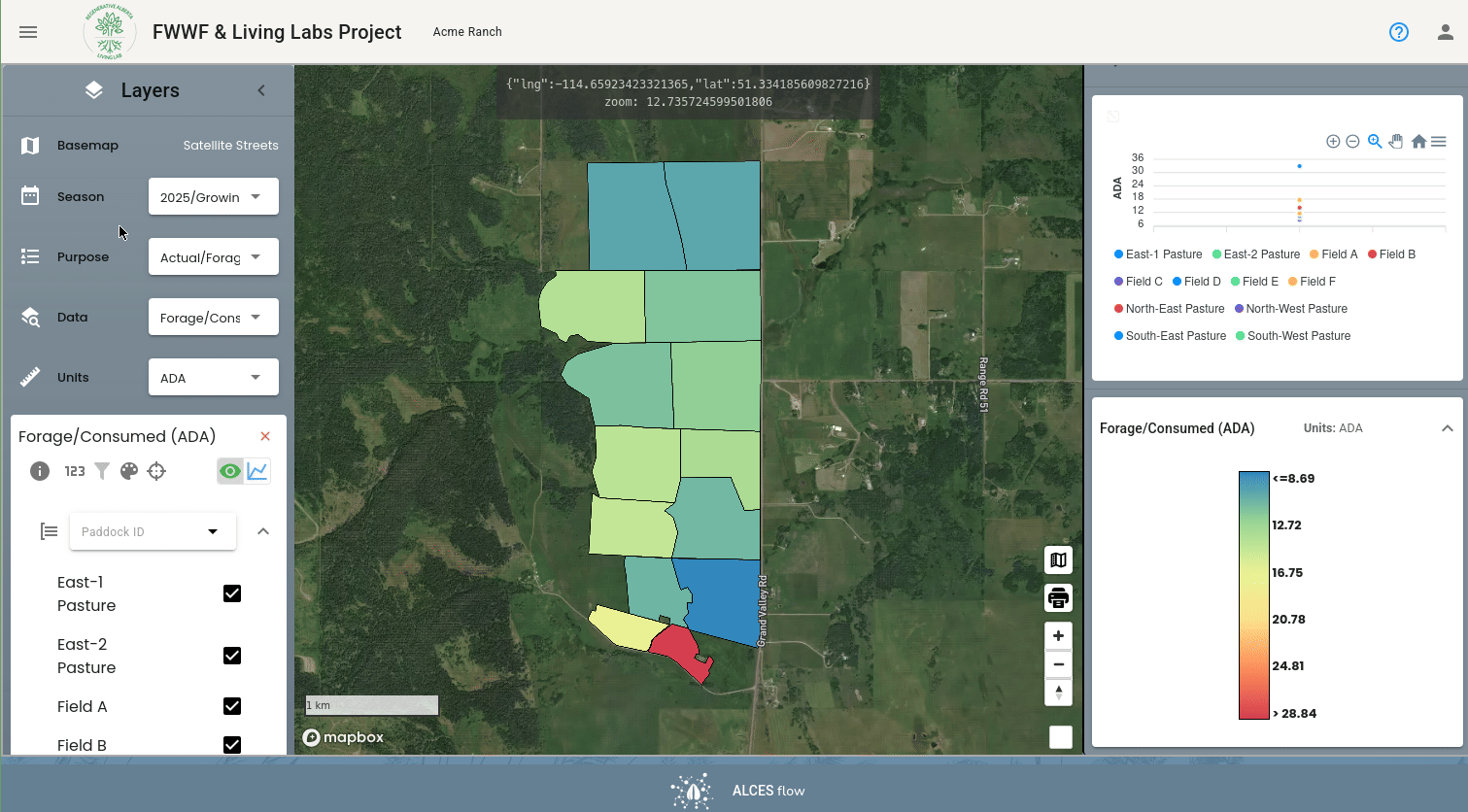
Task: Click the user account profile icon
Action: (1446, 32)
